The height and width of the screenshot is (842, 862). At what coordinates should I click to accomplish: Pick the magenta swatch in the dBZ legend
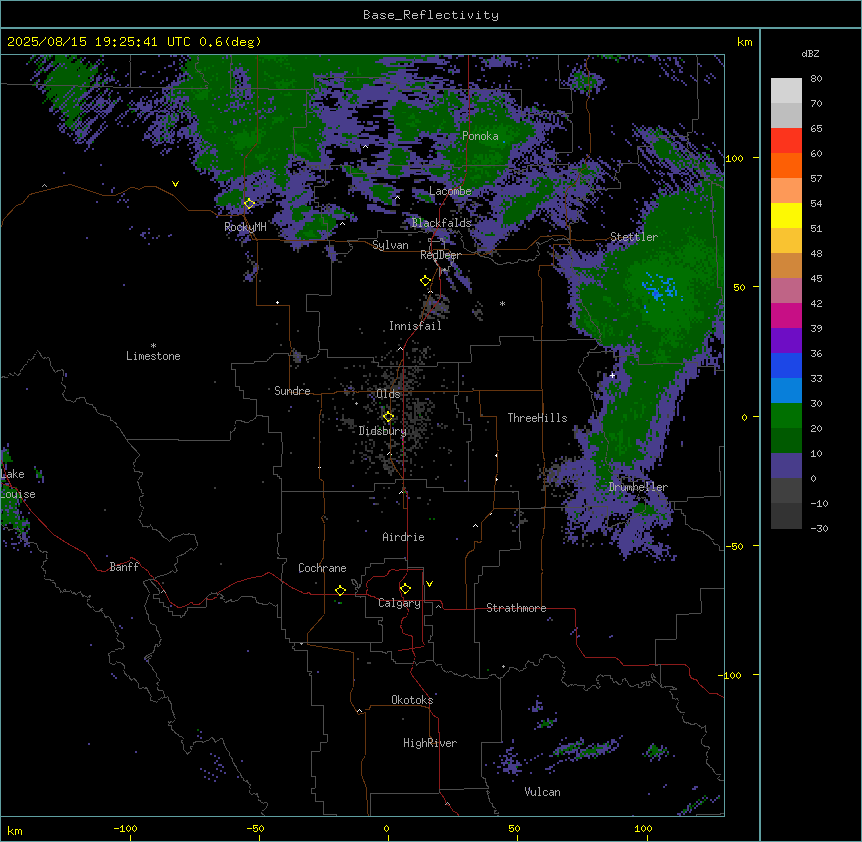tap(786, 315)
